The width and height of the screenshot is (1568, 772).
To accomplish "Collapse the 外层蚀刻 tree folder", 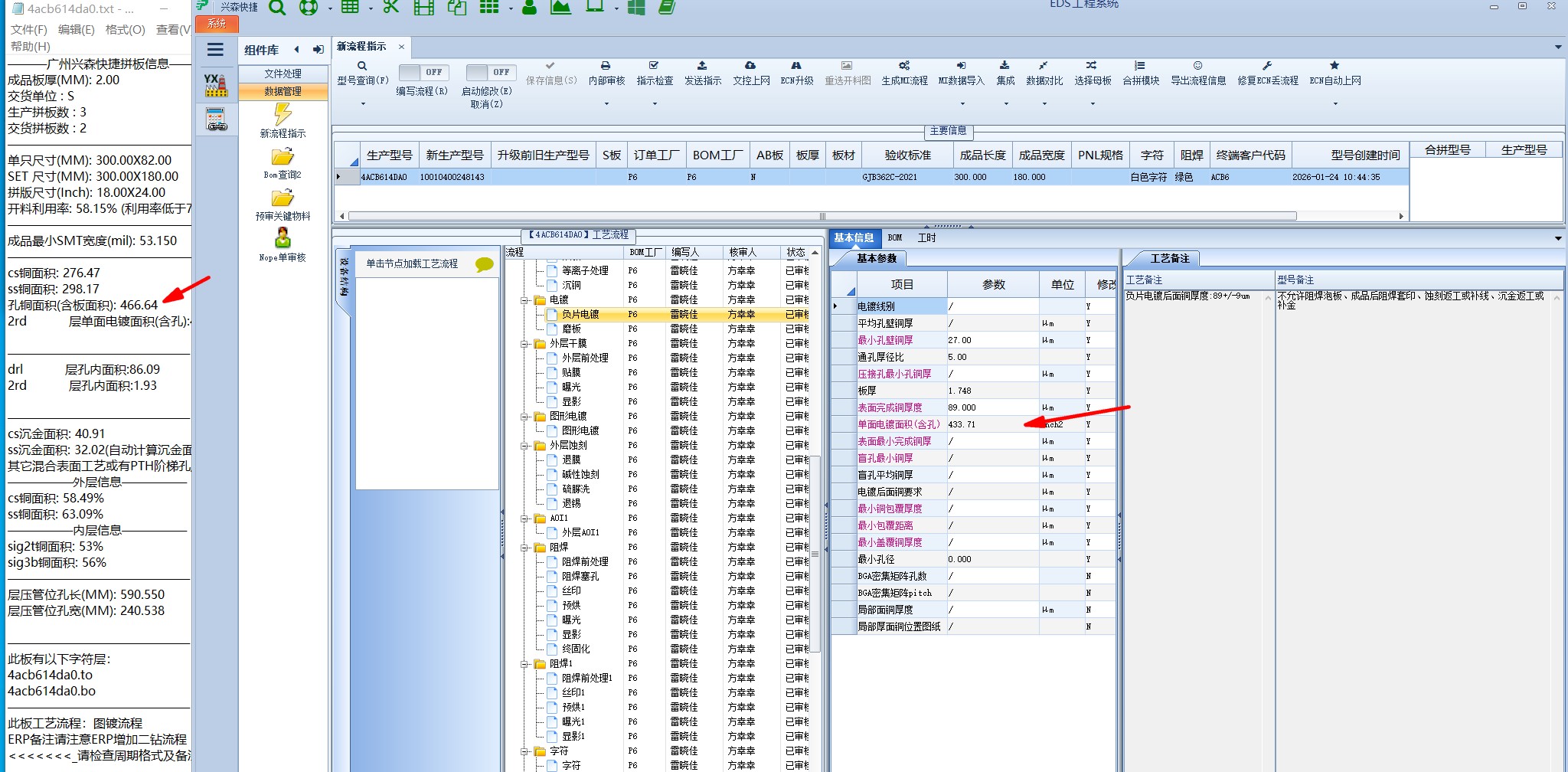I will (525, 446).
